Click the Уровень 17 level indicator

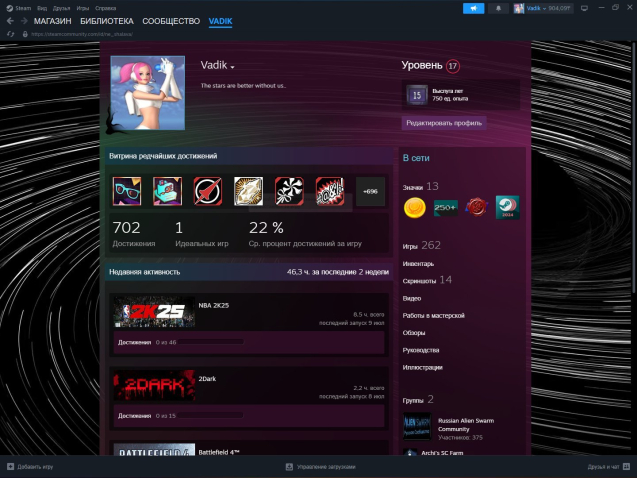coord(431,66)
